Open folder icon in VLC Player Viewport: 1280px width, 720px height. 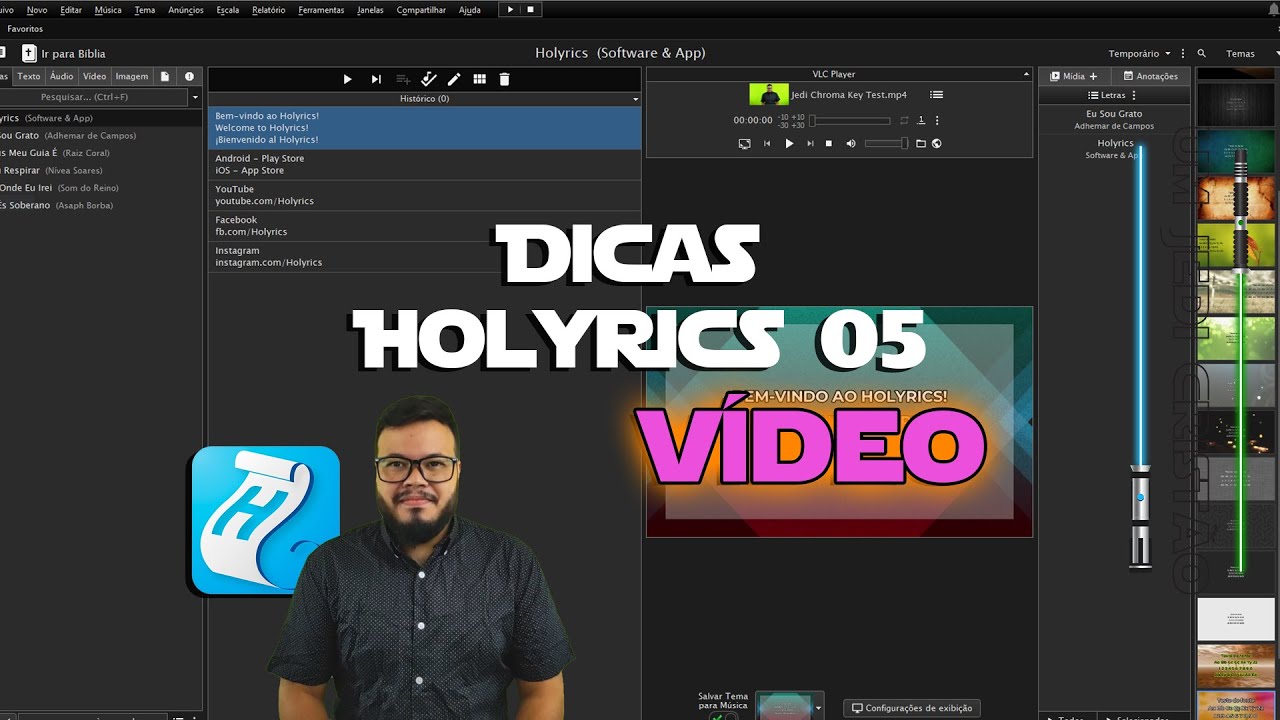point(921,144)
